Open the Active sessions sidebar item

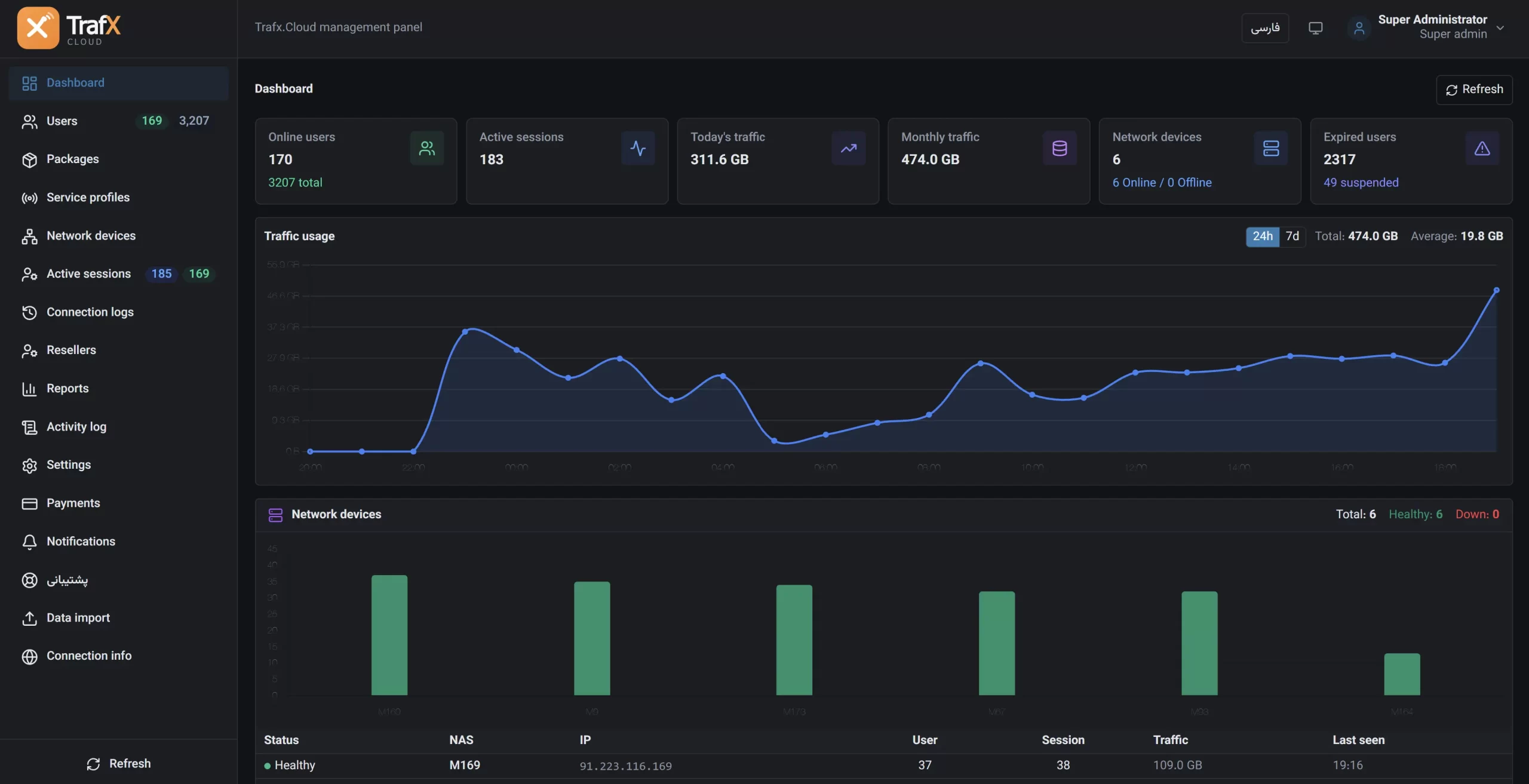118,274
